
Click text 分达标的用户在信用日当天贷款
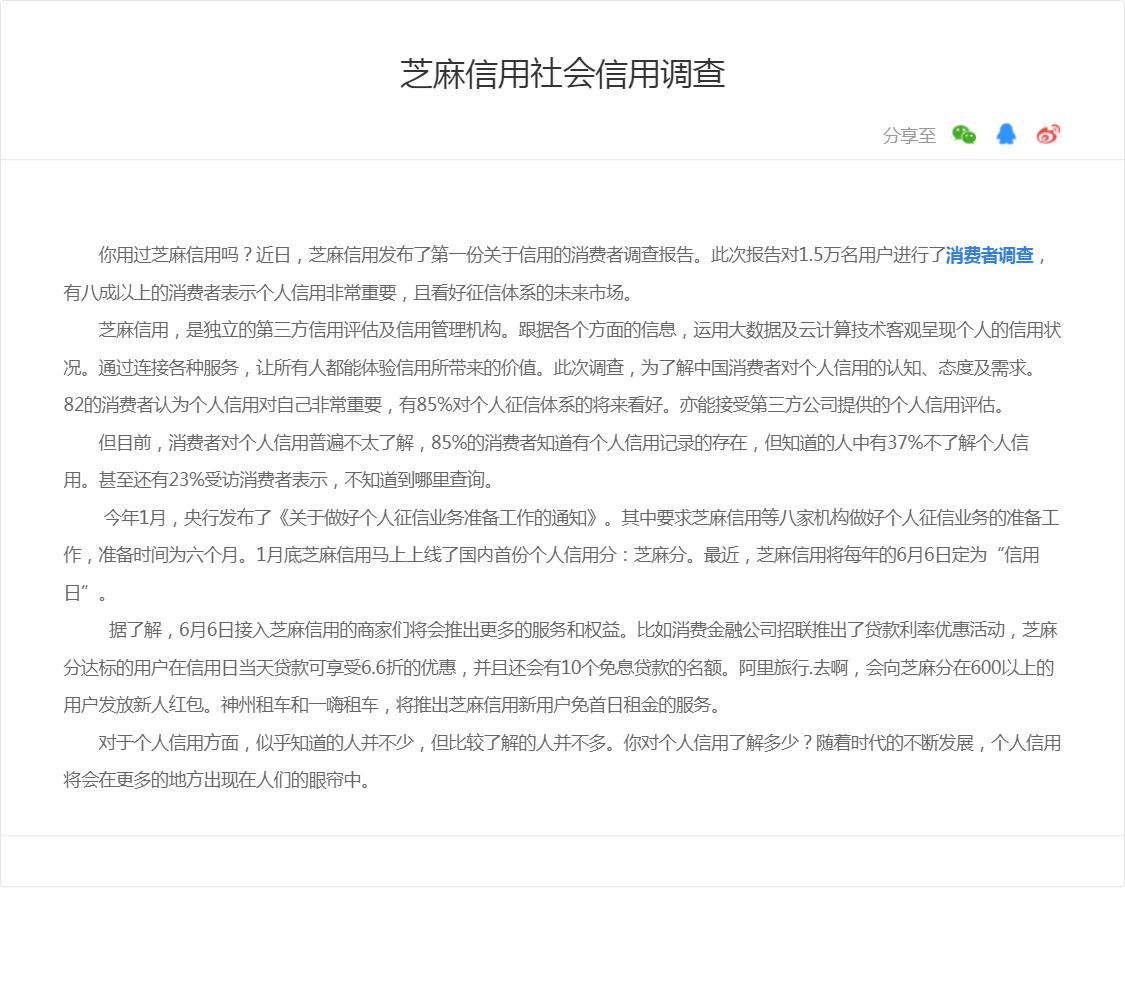point(185,668)
